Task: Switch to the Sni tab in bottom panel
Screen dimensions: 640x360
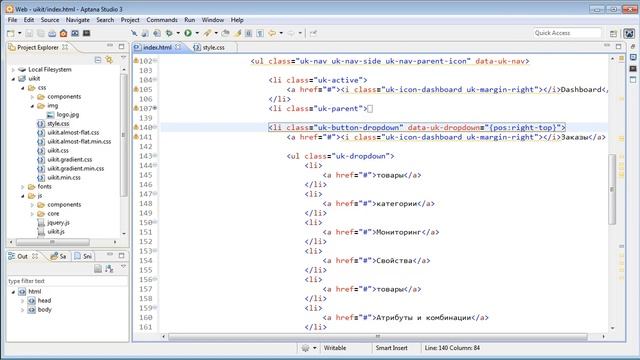Action: (83, 256)
